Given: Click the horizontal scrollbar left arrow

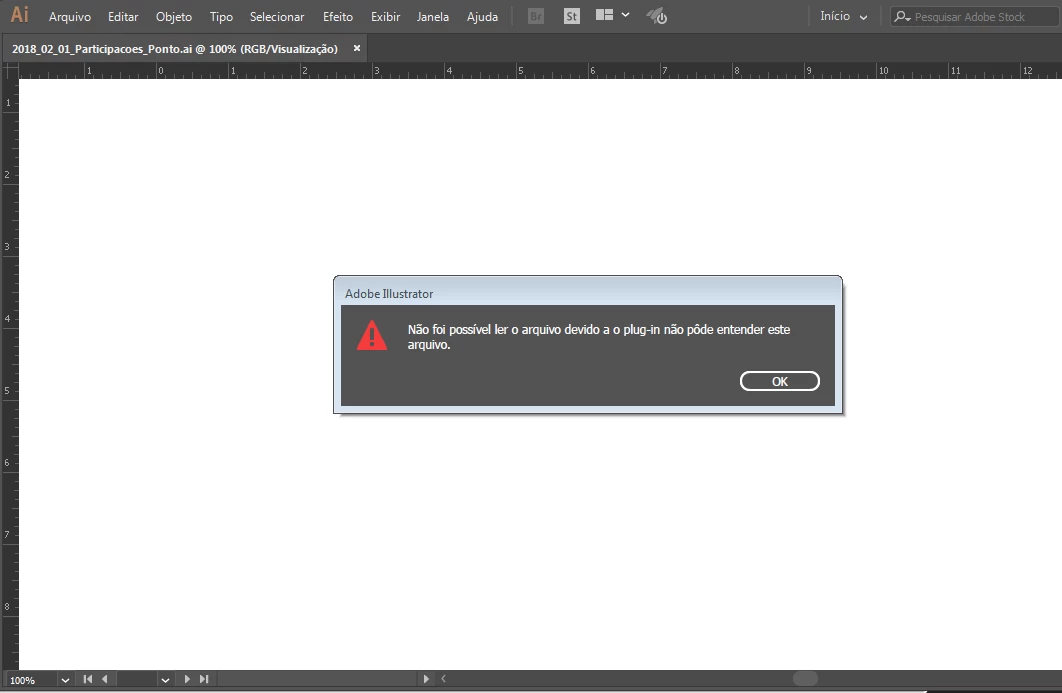Looking at the screenshot, I should [x=444, y=678].
